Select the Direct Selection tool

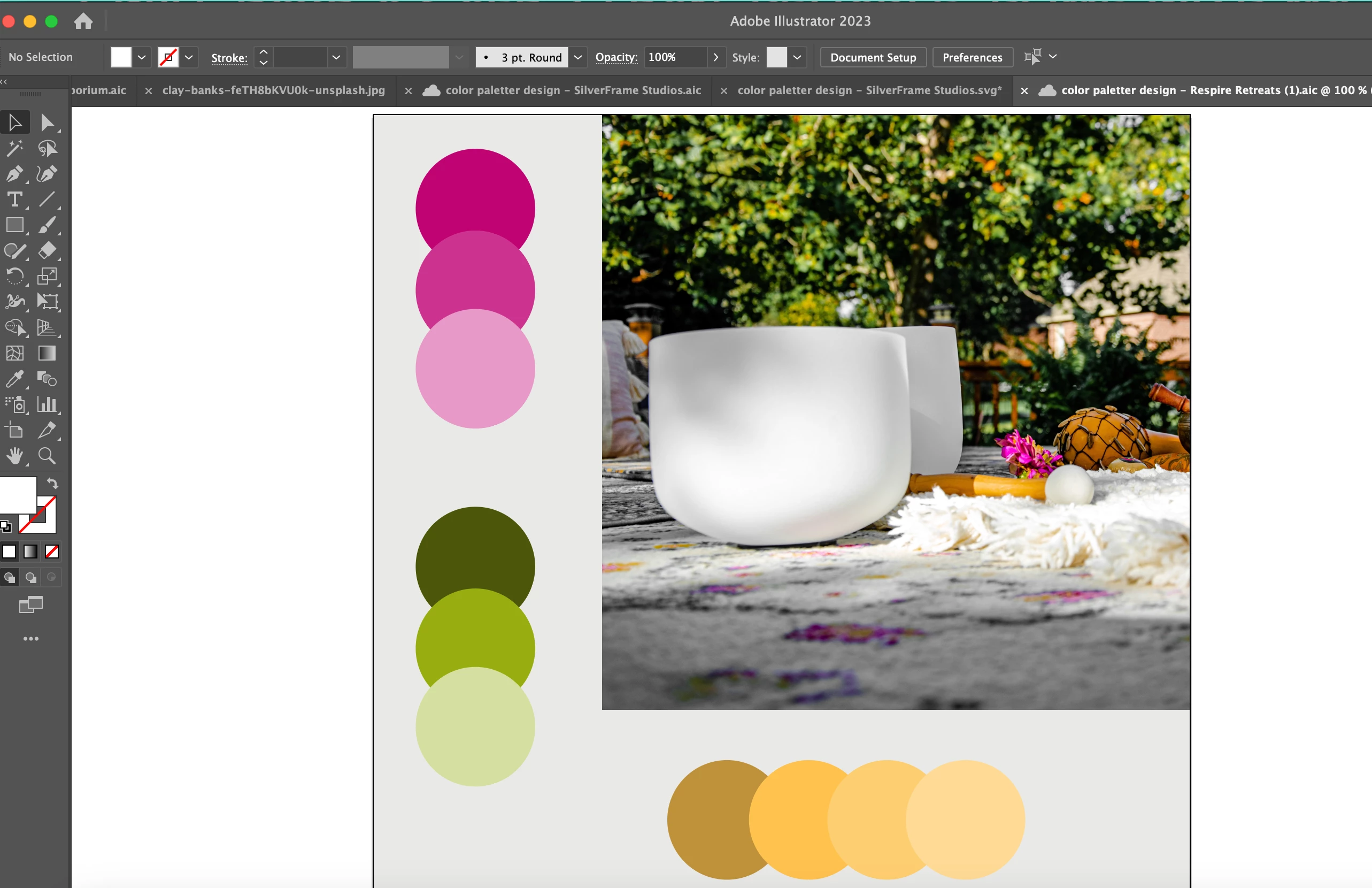(x=47, y=123)
